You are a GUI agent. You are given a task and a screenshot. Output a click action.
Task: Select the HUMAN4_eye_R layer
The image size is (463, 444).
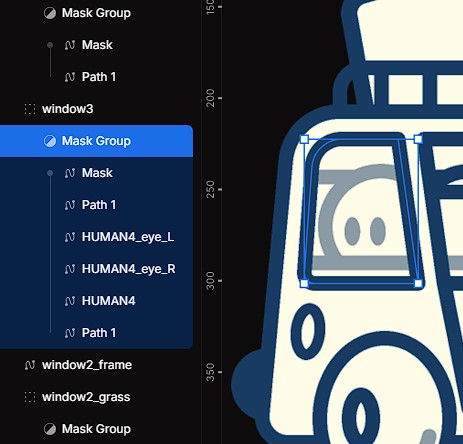coord(128,269)
